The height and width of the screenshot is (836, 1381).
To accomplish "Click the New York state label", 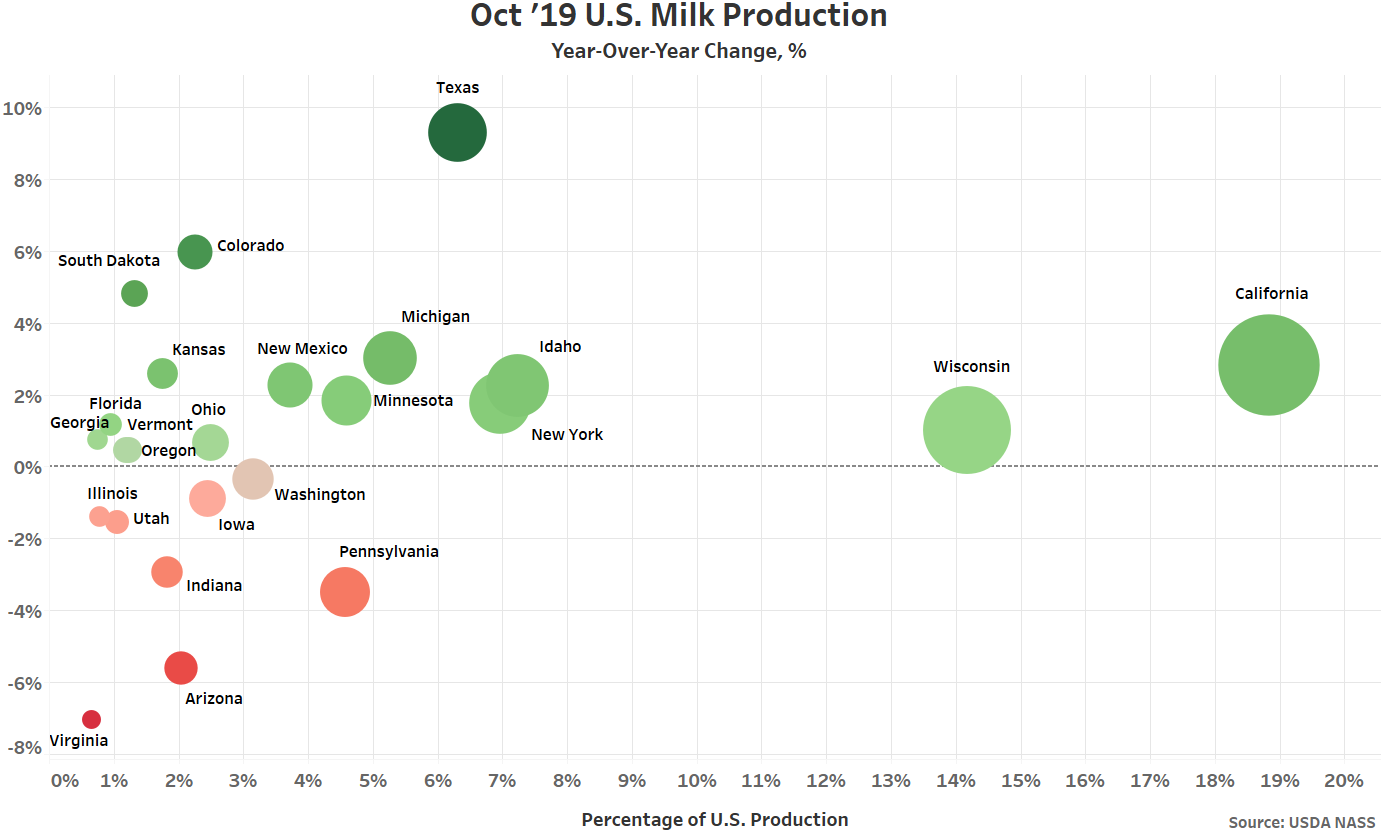I will pos(567,435).
